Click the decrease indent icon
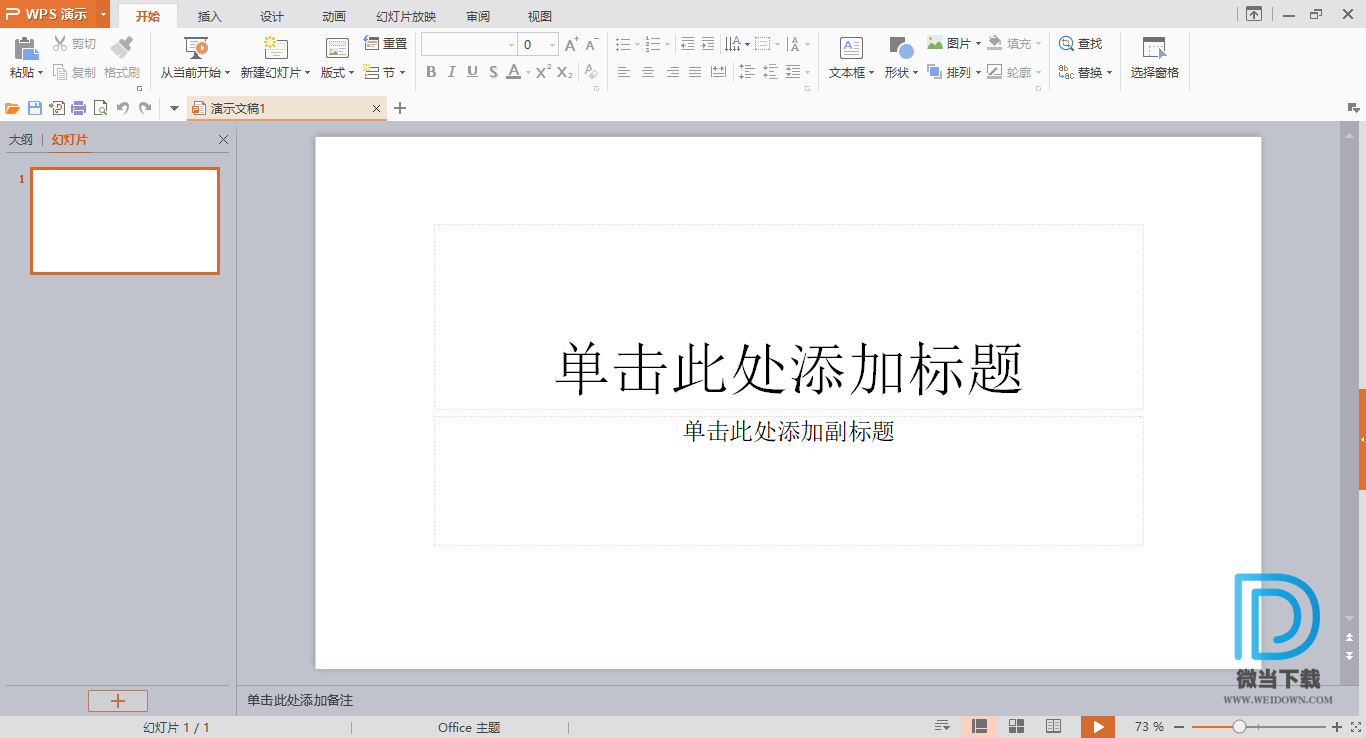The image size is (1366, 738). (x=687, y=44)
